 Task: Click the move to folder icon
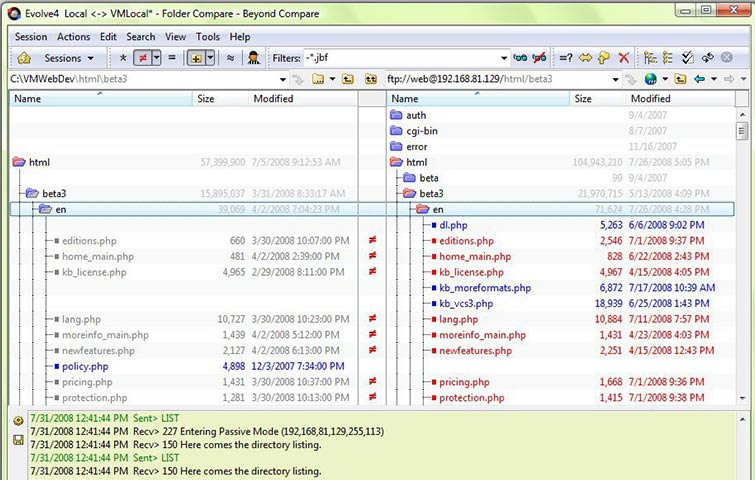pyautogui.click(x=604, y=58)
